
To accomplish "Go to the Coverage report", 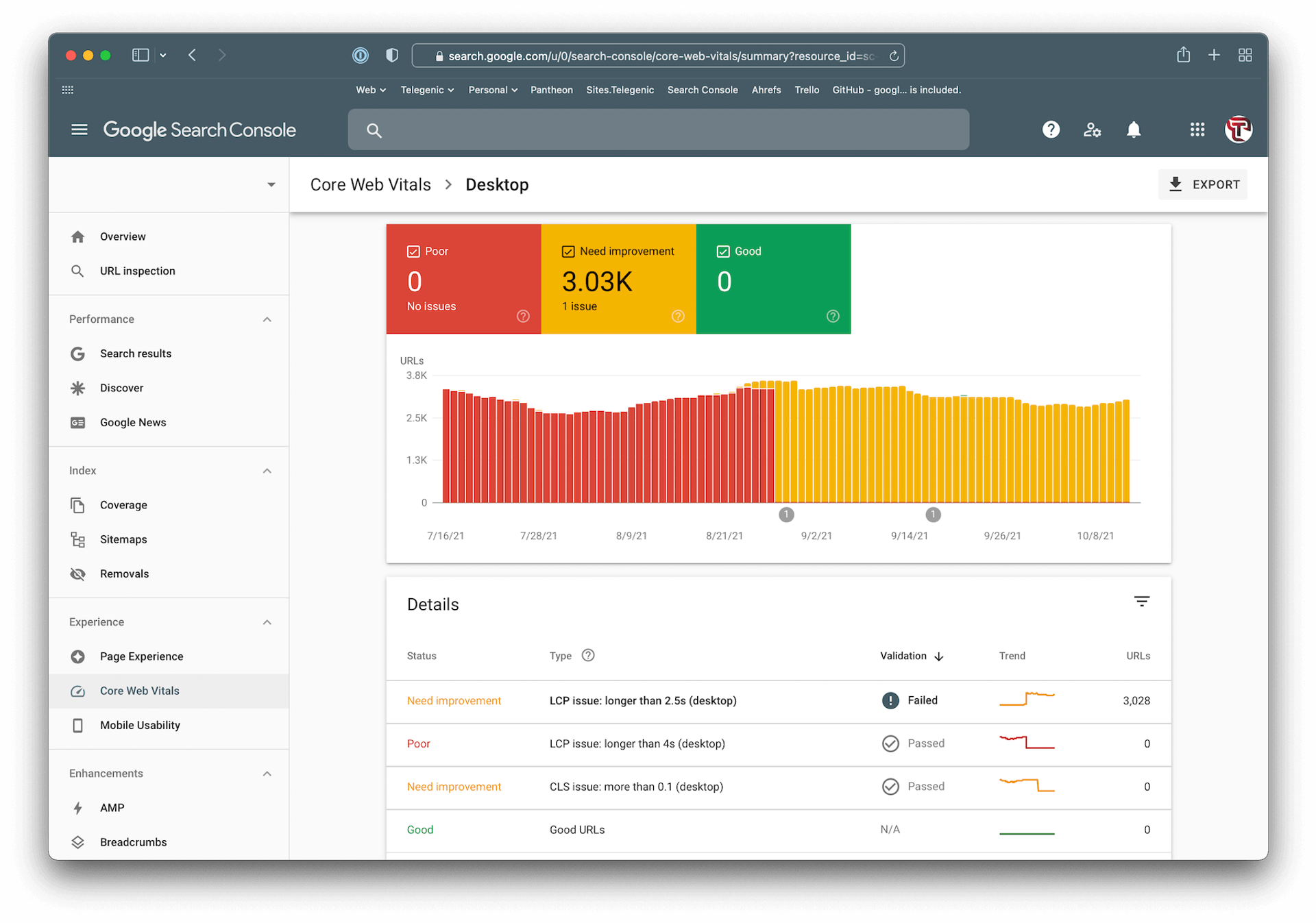I will (x=123, y=505).
